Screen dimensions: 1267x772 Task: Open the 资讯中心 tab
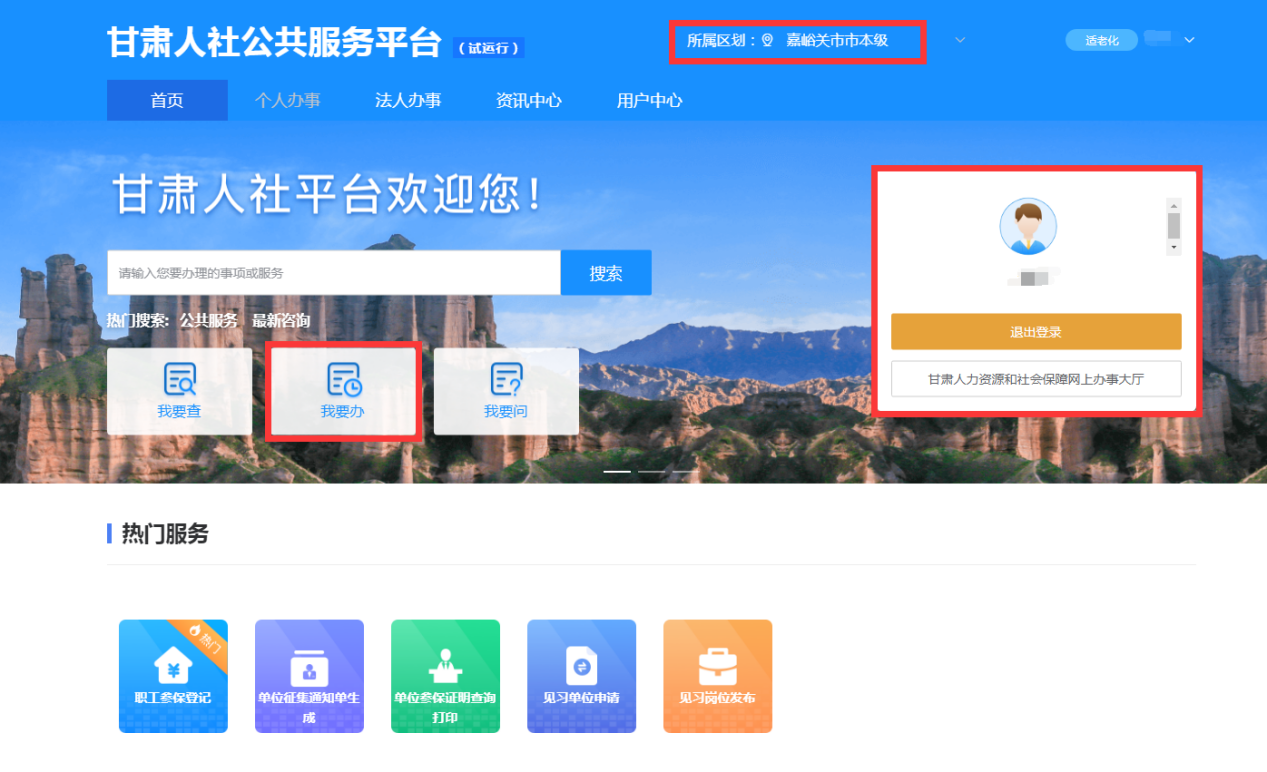click(529, 101)
